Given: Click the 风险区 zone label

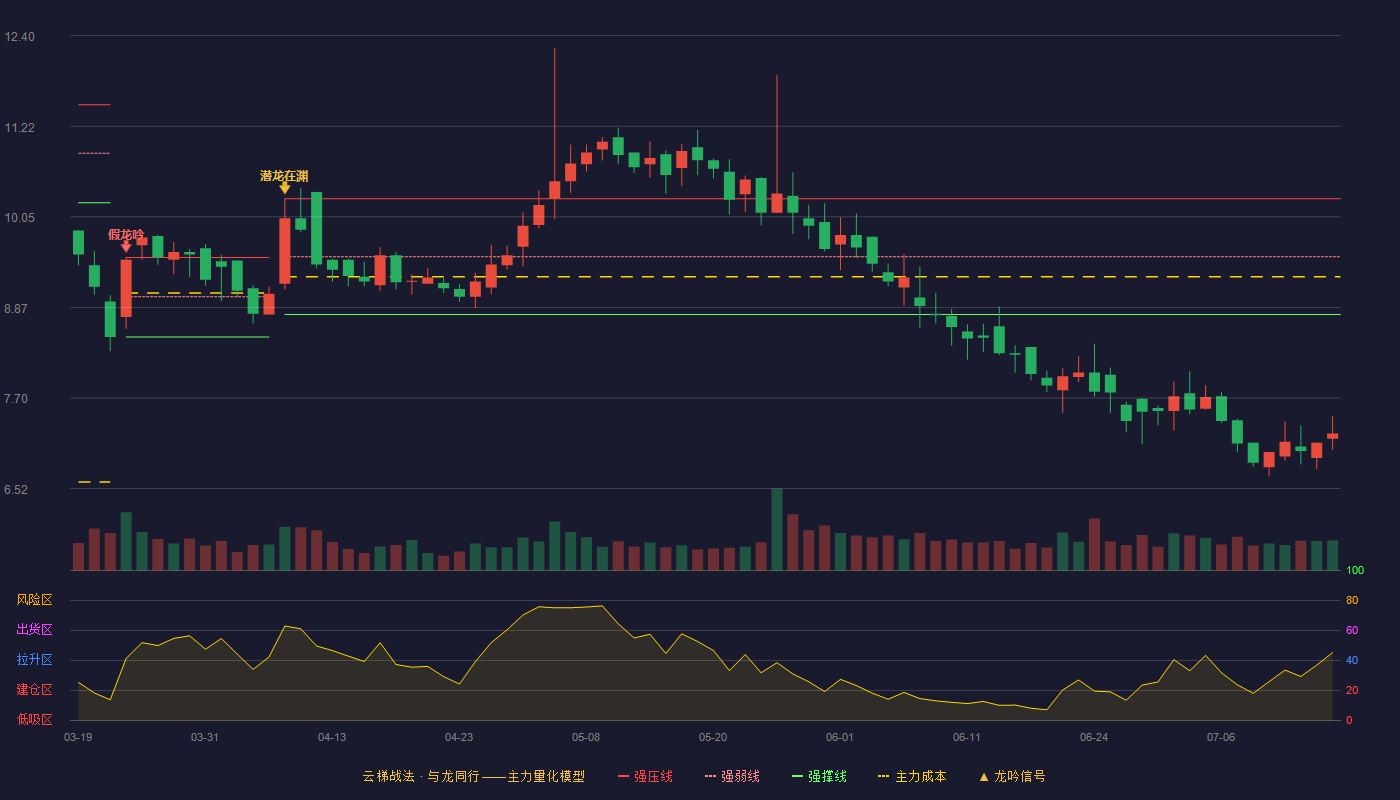Looking at the screenshot, I should [x=34, y=600].
